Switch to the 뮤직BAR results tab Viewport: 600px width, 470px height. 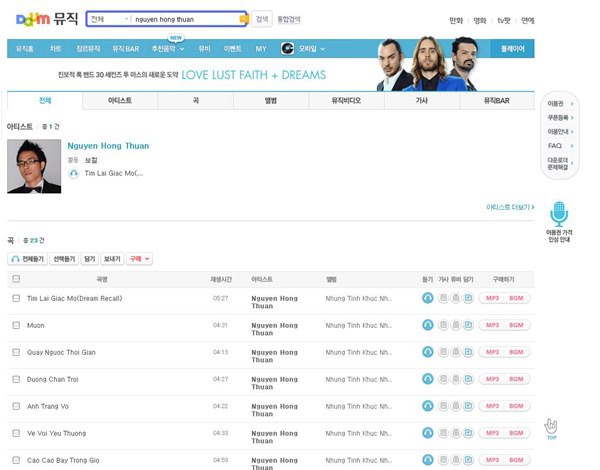click(x=497, y=101)
